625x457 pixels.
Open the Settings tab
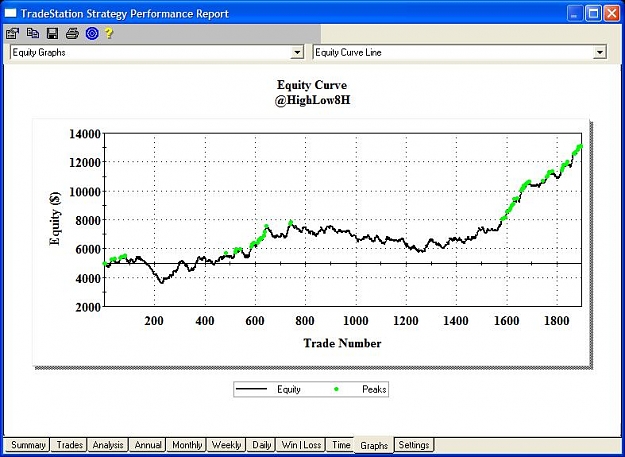[414, 445]
